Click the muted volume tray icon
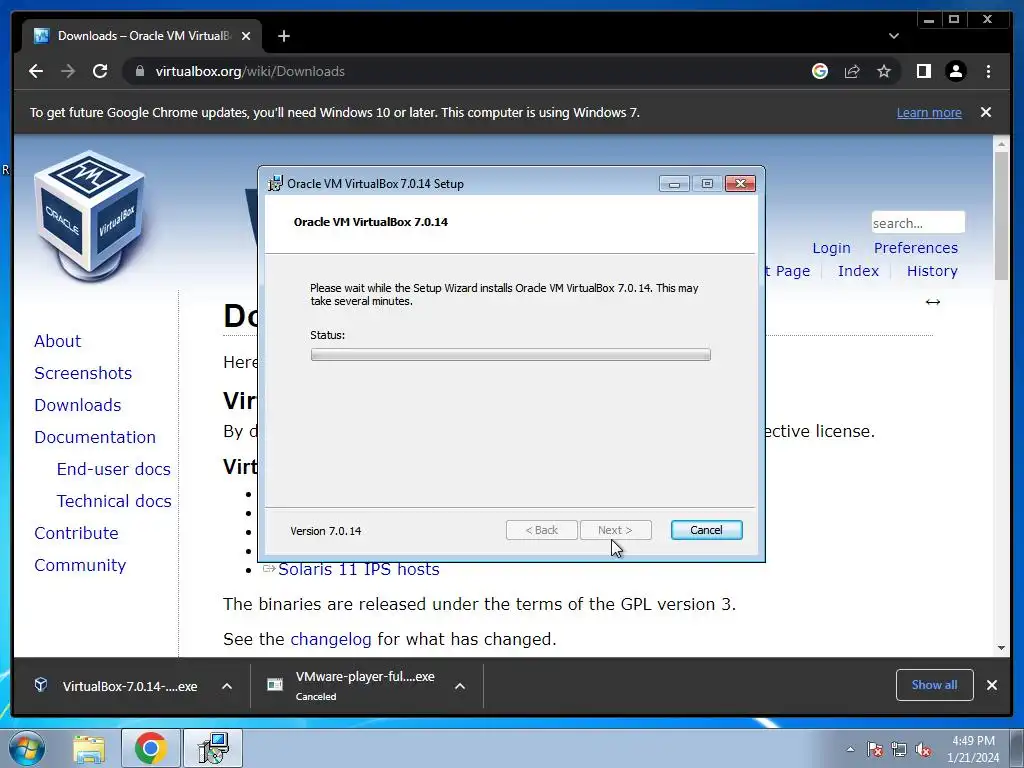The height and width of the screenshot is (768, 1024). [923, 749]
